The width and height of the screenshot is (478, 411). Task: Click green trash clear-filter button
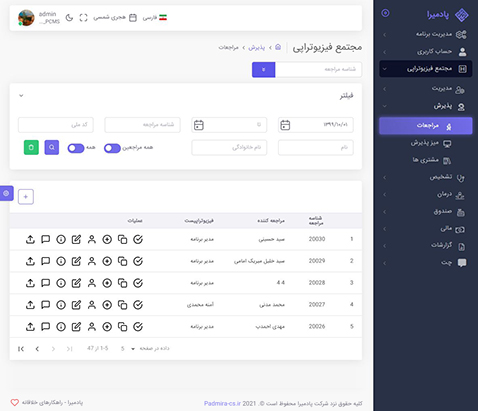tap(31, 147)
